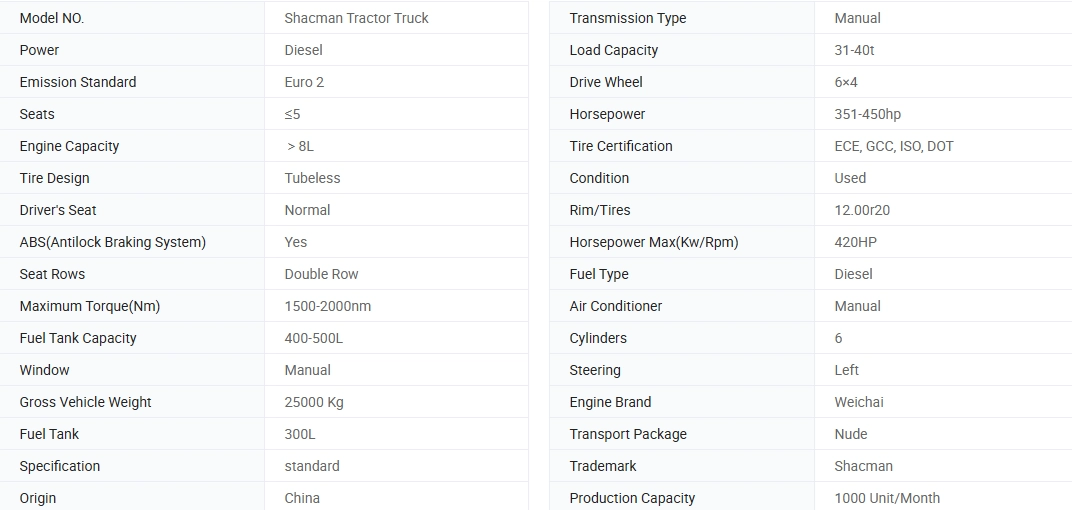Screen dimensions: 1072x510
Task: Click the '420HP' horsepower max value
Action: 855,242
